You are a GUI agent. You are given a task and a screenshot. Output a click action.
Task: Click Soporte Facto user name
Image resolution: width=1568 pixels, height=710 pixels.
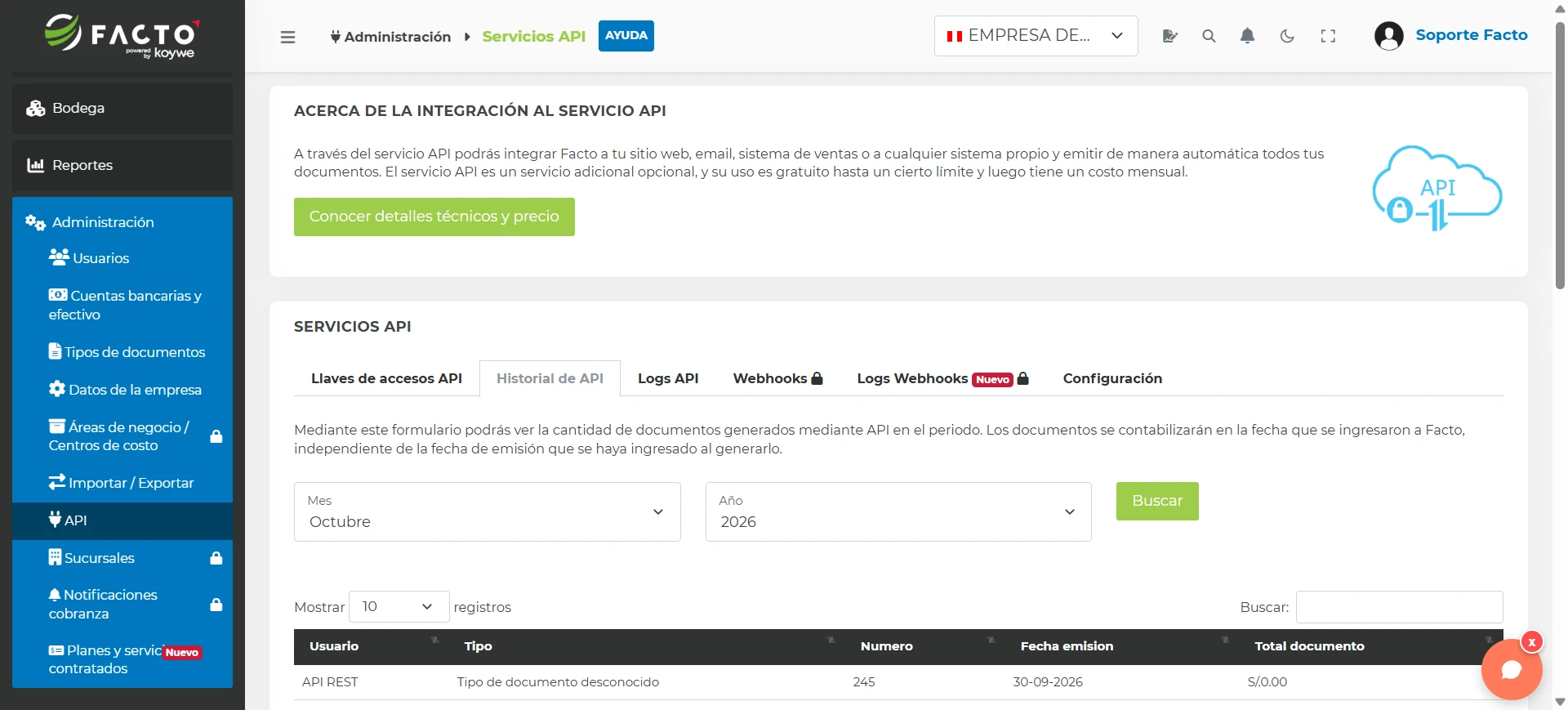click(1471, 35)
